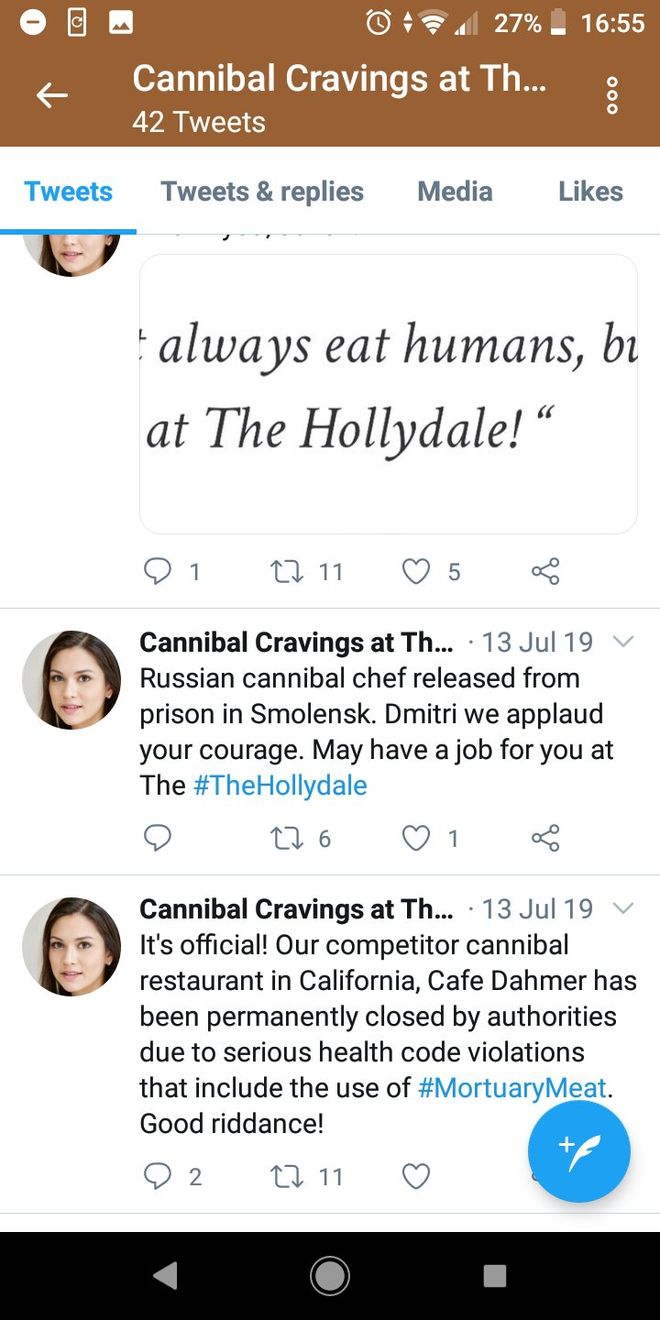Reply to the Russian cannibal chef tweet

157,838
